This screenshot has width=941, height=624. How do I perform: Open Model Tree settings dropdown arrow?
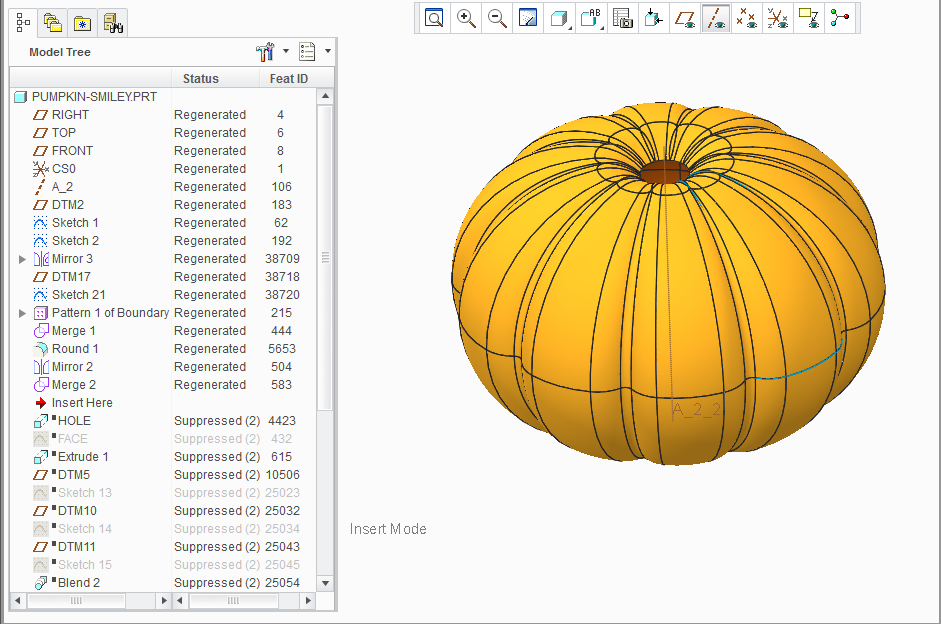click(x=286, y=52)
